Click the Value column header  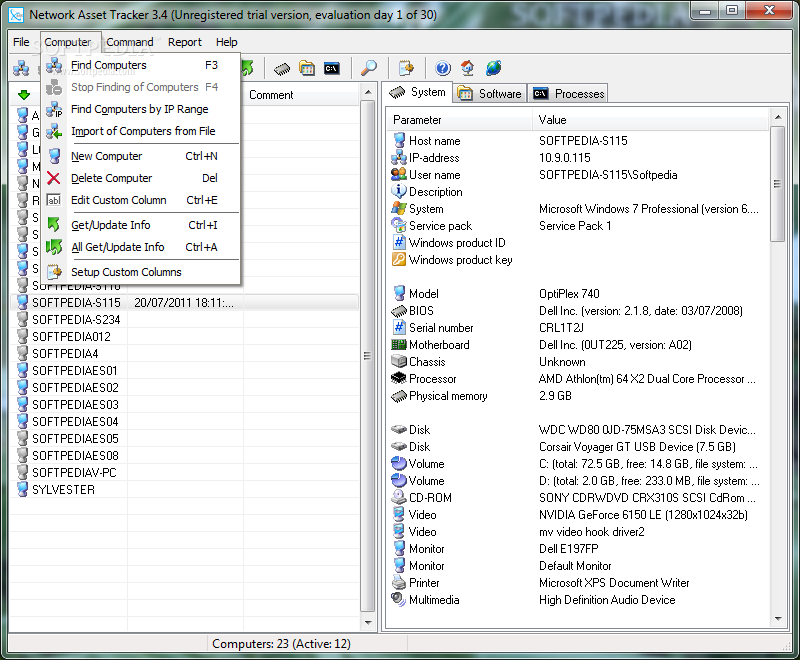(x=651, y=120)
